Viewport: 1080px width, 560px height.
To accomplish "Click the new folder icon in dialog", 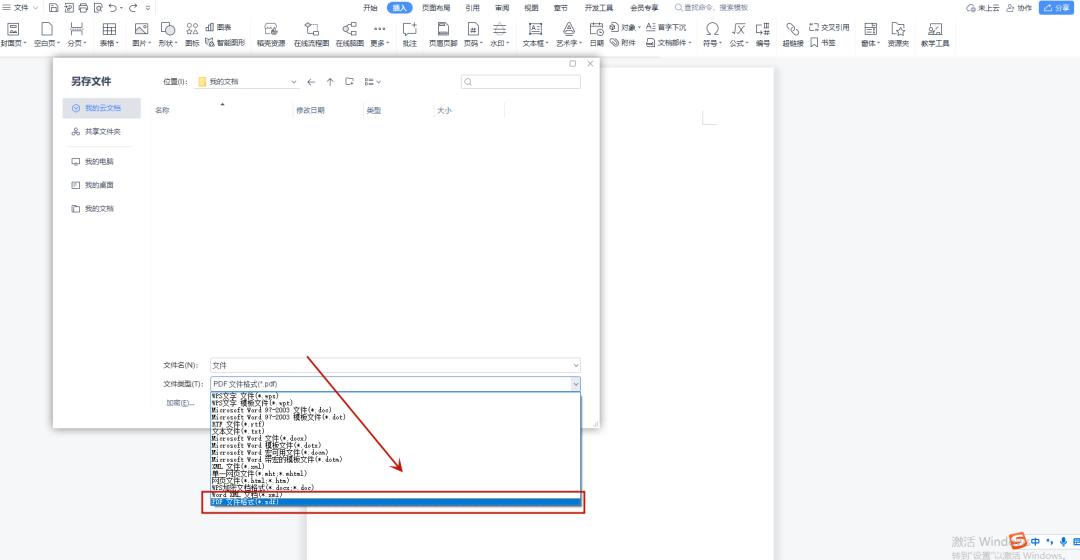I will click(x=349, y=82).
